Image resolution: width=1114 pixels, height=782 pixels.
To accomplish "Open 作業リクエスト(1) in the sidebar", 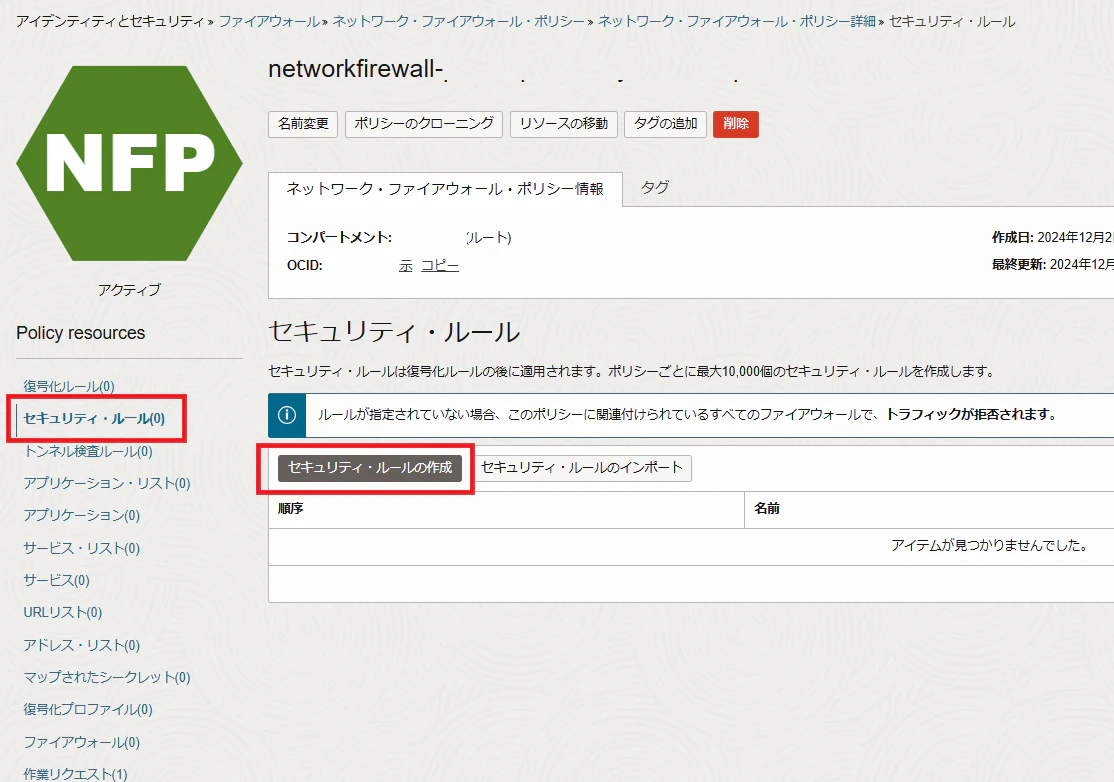I will pos(75,773).
